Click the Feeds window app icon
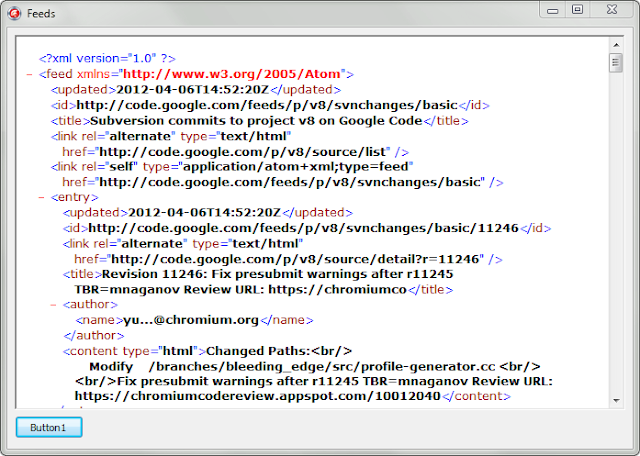The width and height of the screenshot is (640, 456). pyautogui.click(x=14, y=13)
